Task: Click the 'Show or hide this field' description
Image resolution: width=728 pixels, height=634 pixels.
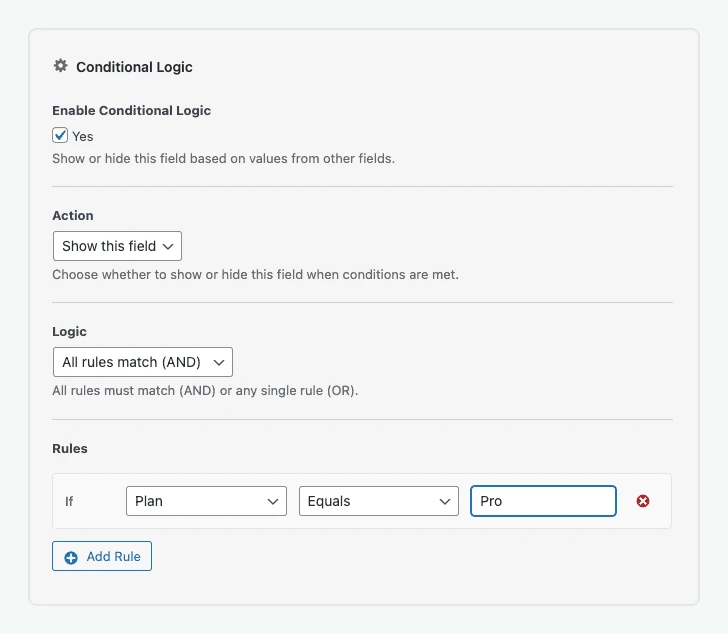Action: (223, 159)
